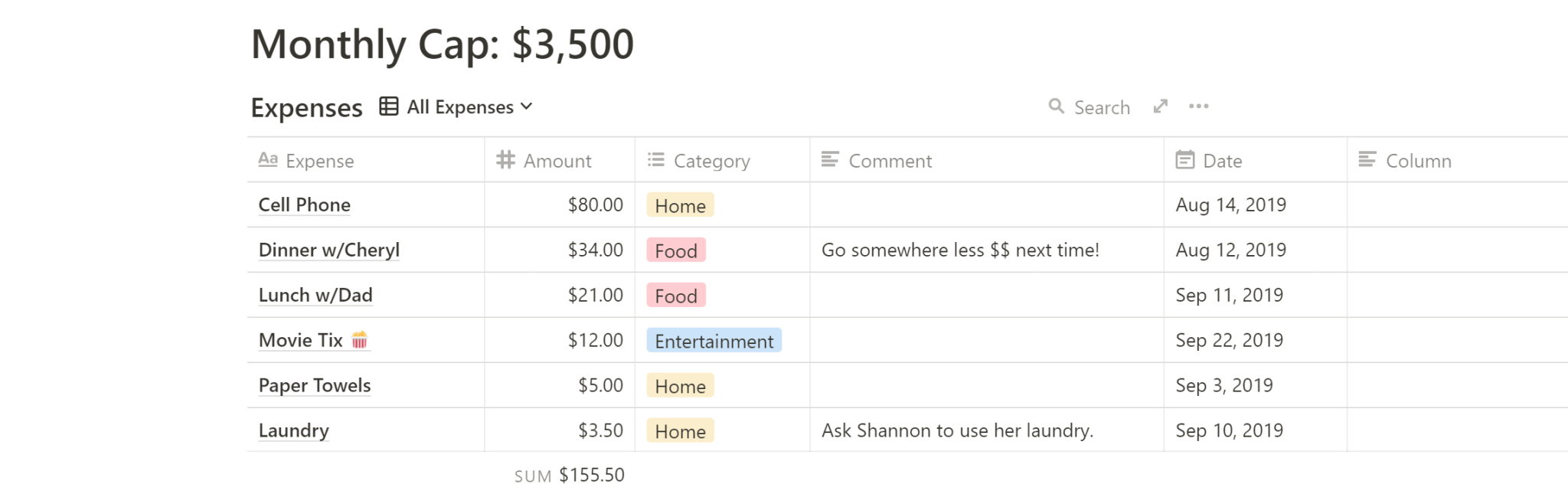This screenshot has width=1568, height=491.
Task: Click the SUM calculation under Amount
Action: click(570, 475)
